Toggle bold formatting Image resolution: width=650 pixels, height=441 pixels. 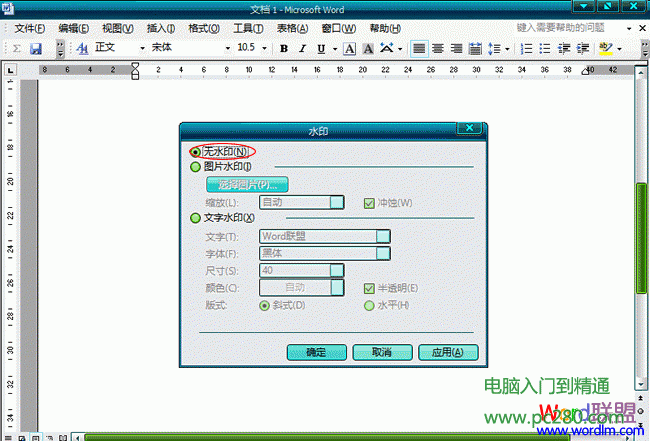tap(284, 48)
